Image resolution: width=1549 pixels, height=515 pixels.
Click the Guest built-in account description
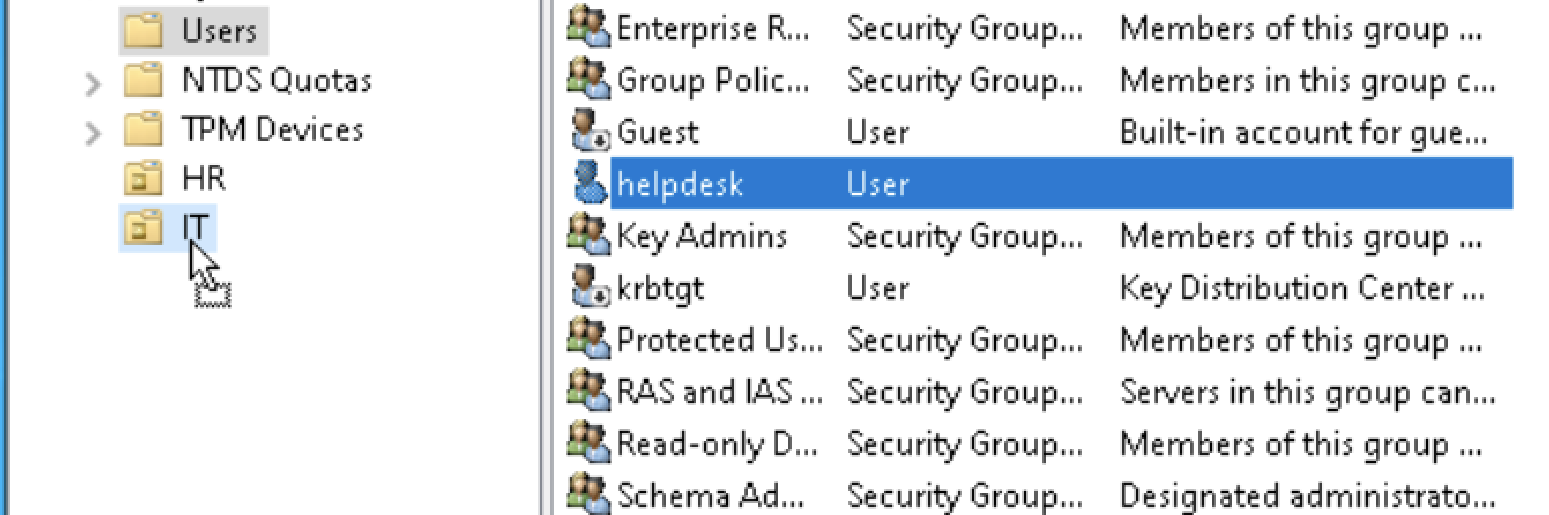[1303, 132]
